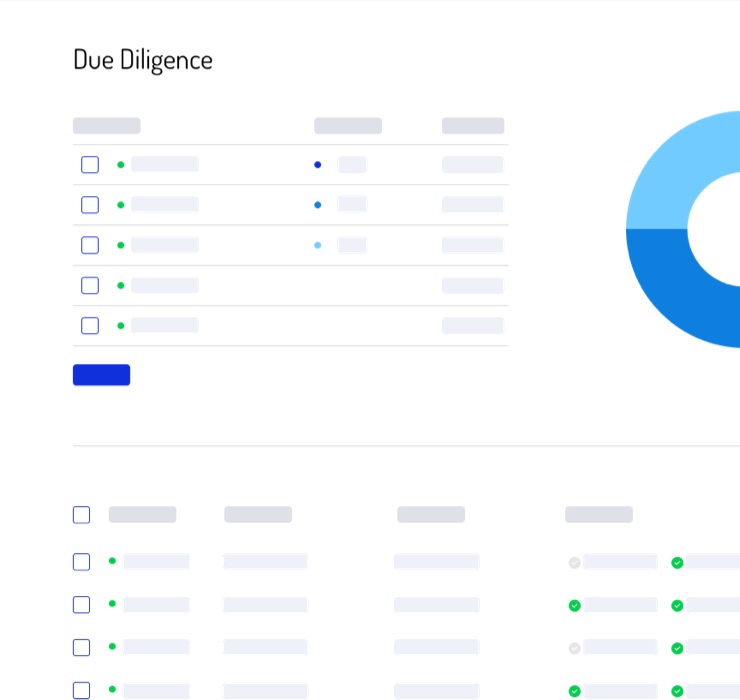The width and height of the screenshot is (740, 700).
Task: Click the solid blue button under the upper table
Action: tap(101, 375)
